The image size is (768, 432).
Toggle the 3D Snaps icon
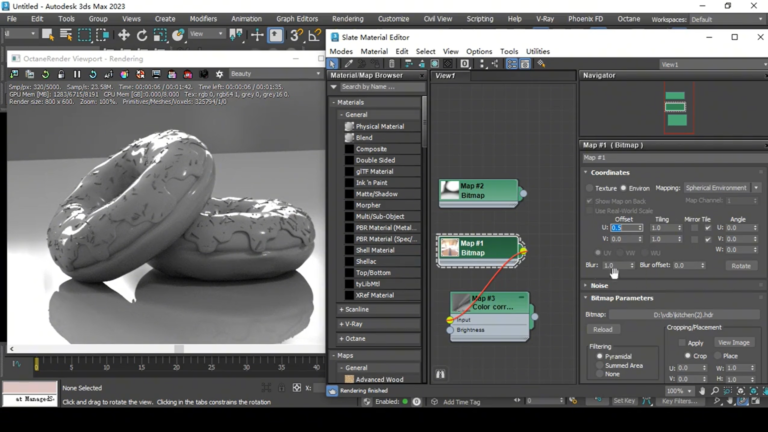[x=295, y=35]
